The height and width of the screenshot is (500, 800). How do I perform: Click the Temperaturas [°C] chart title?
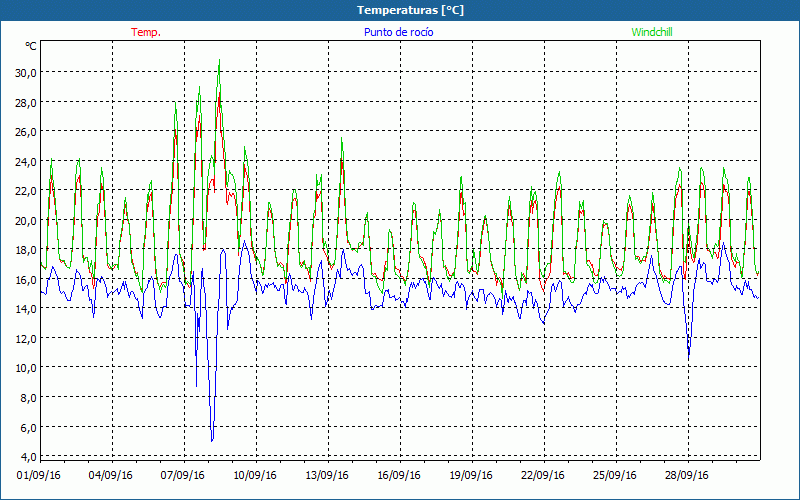[410, 10]
